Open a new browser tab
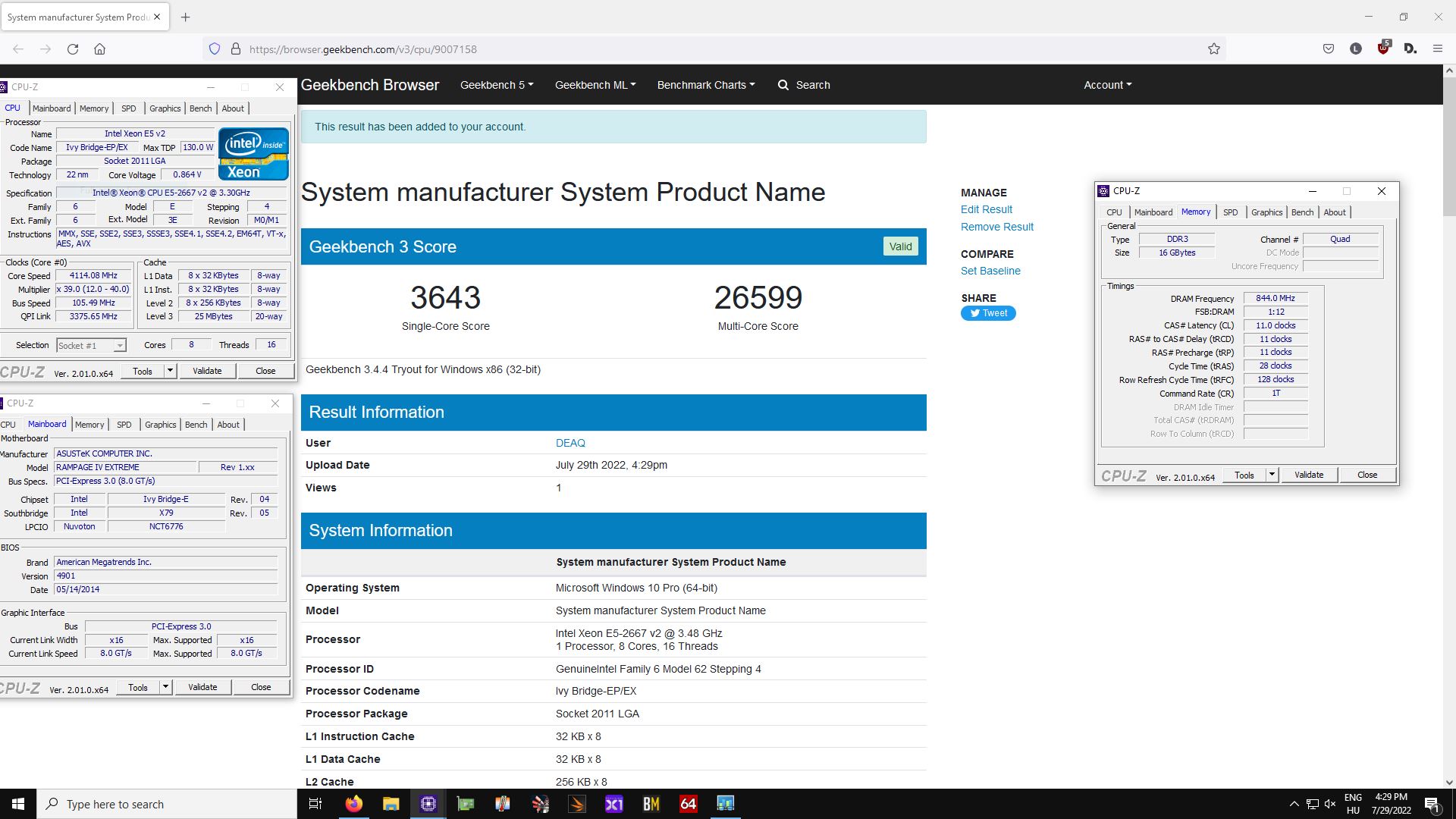 (x=185, y=17)
